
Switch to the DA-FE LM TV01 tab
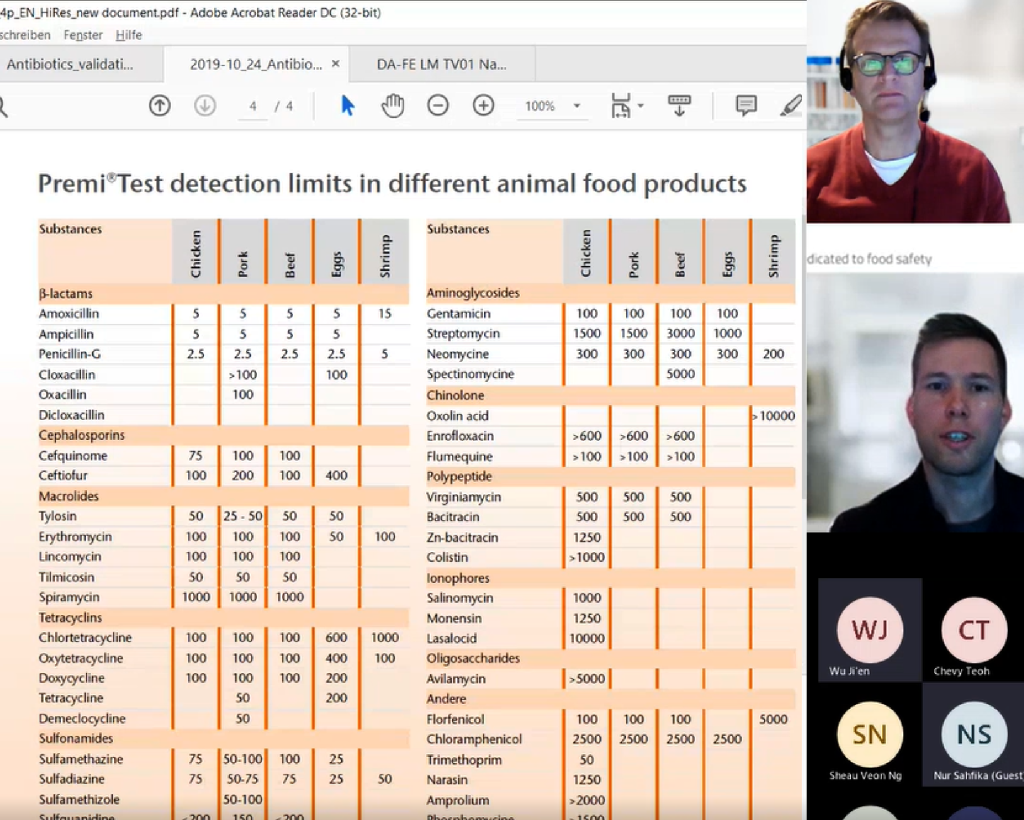pos(441,64)
